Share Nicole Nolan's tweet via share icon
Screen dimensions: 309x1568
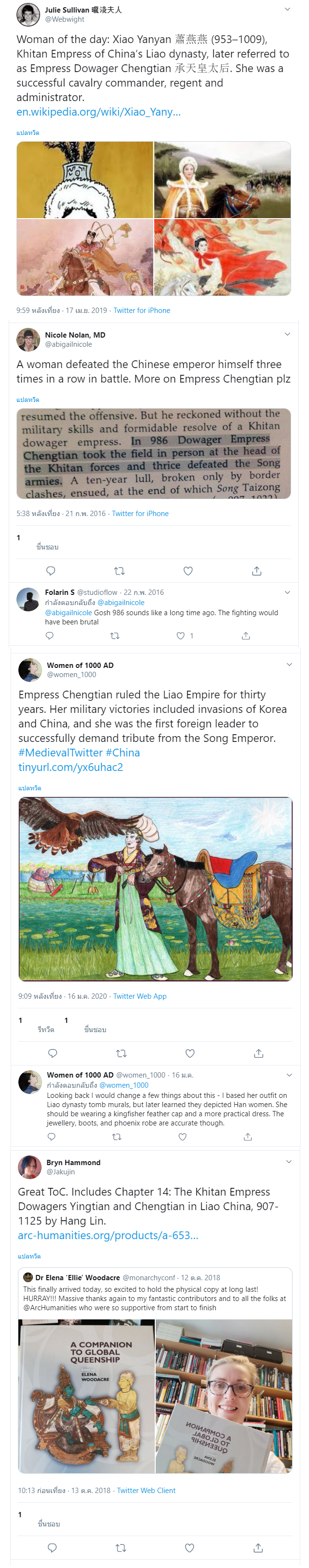(x=257, y=571)
